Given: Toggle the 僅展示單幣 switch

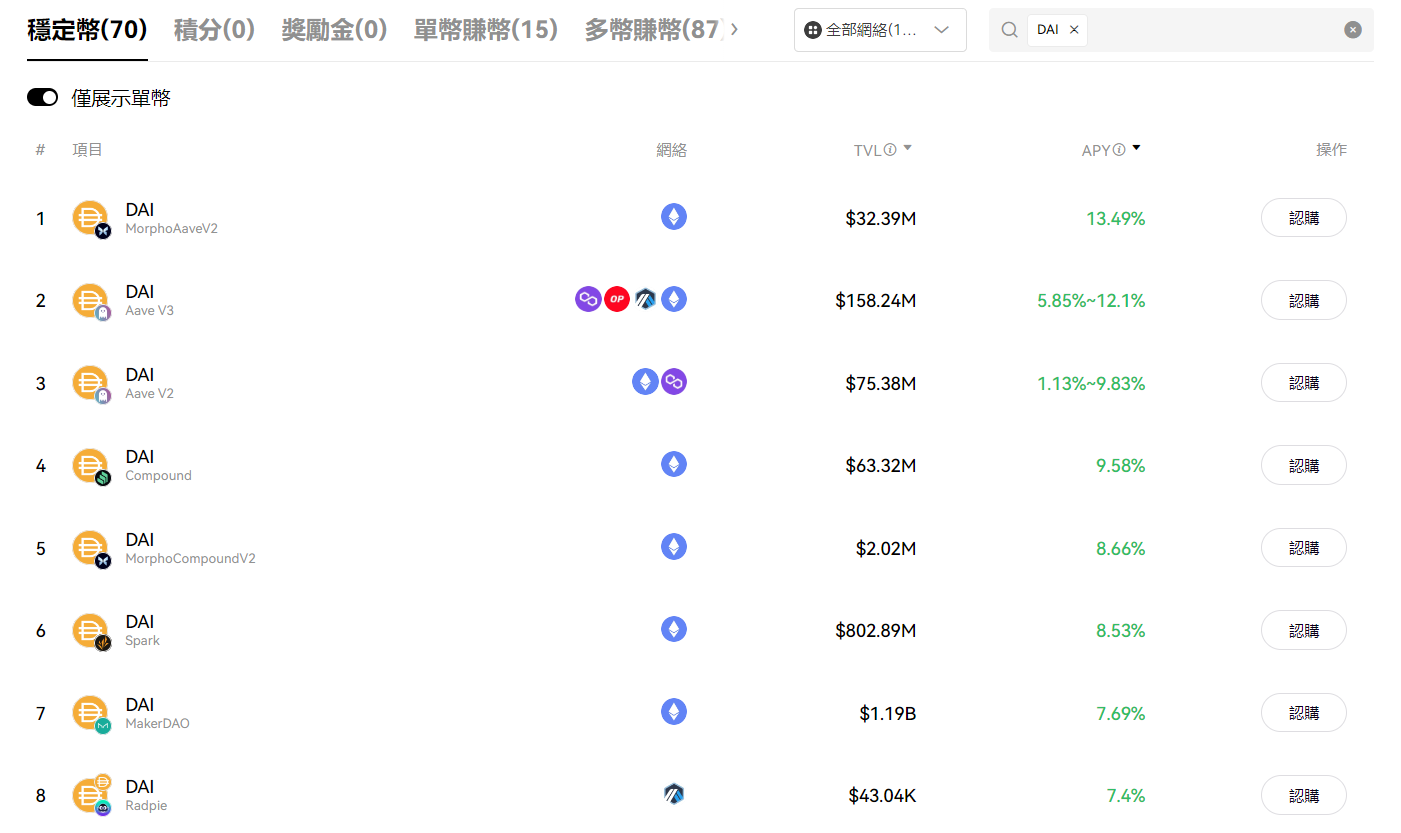Looking at the screenshot, I should pos(42,97).
